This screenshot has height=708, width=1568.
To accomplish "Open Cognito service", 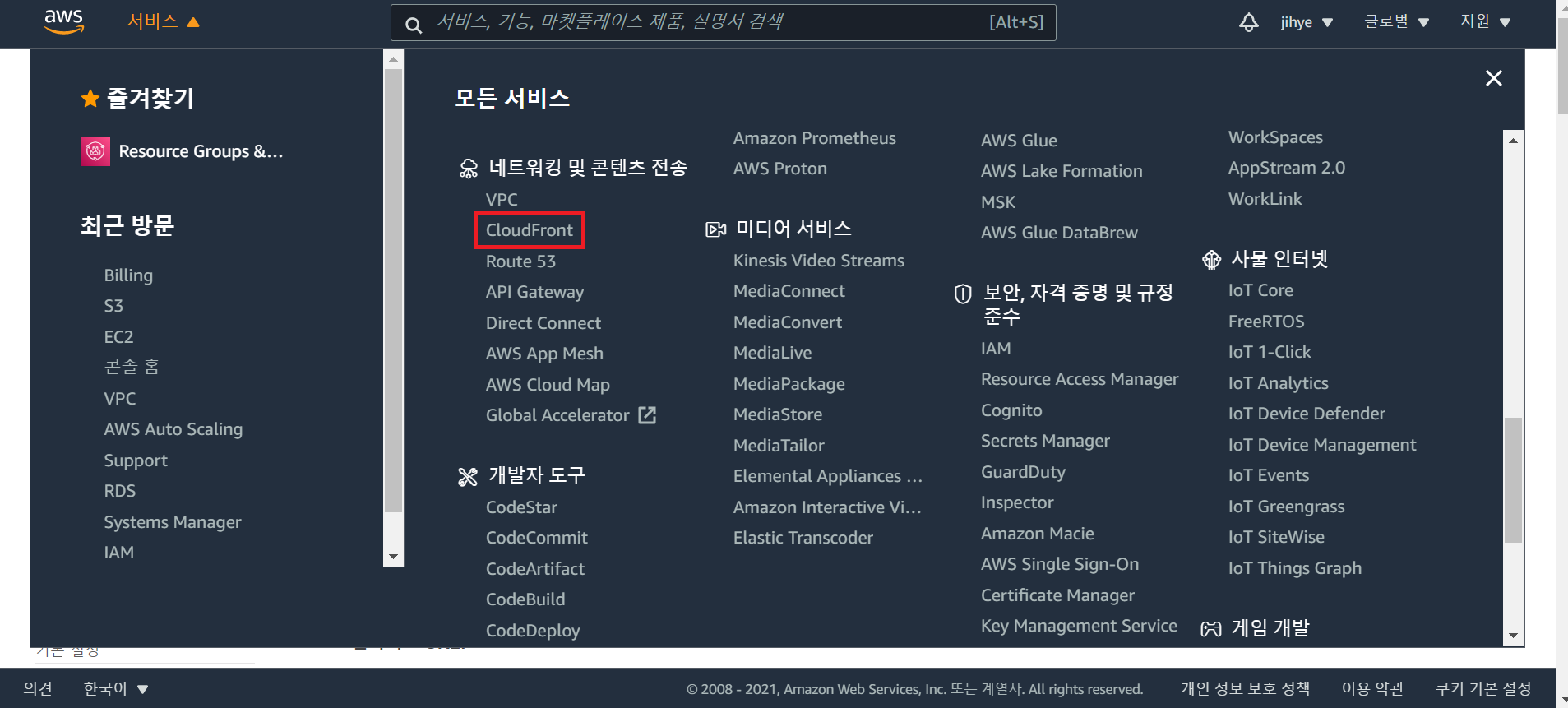I will pyautogui.click(x=1011, y=410).
